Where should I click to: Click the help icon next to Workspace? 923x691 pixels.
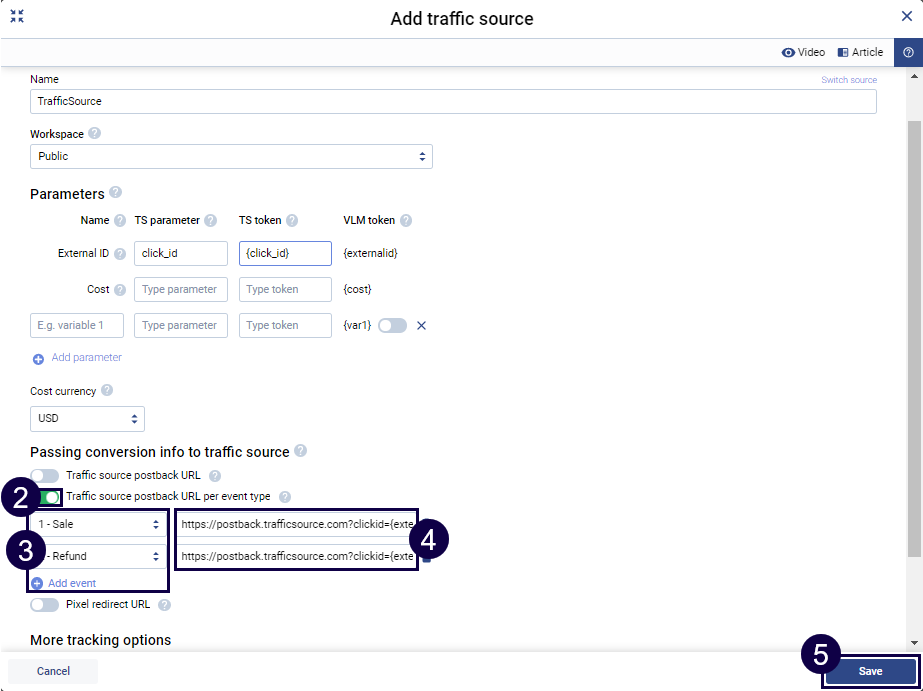(x=95, y=134)
